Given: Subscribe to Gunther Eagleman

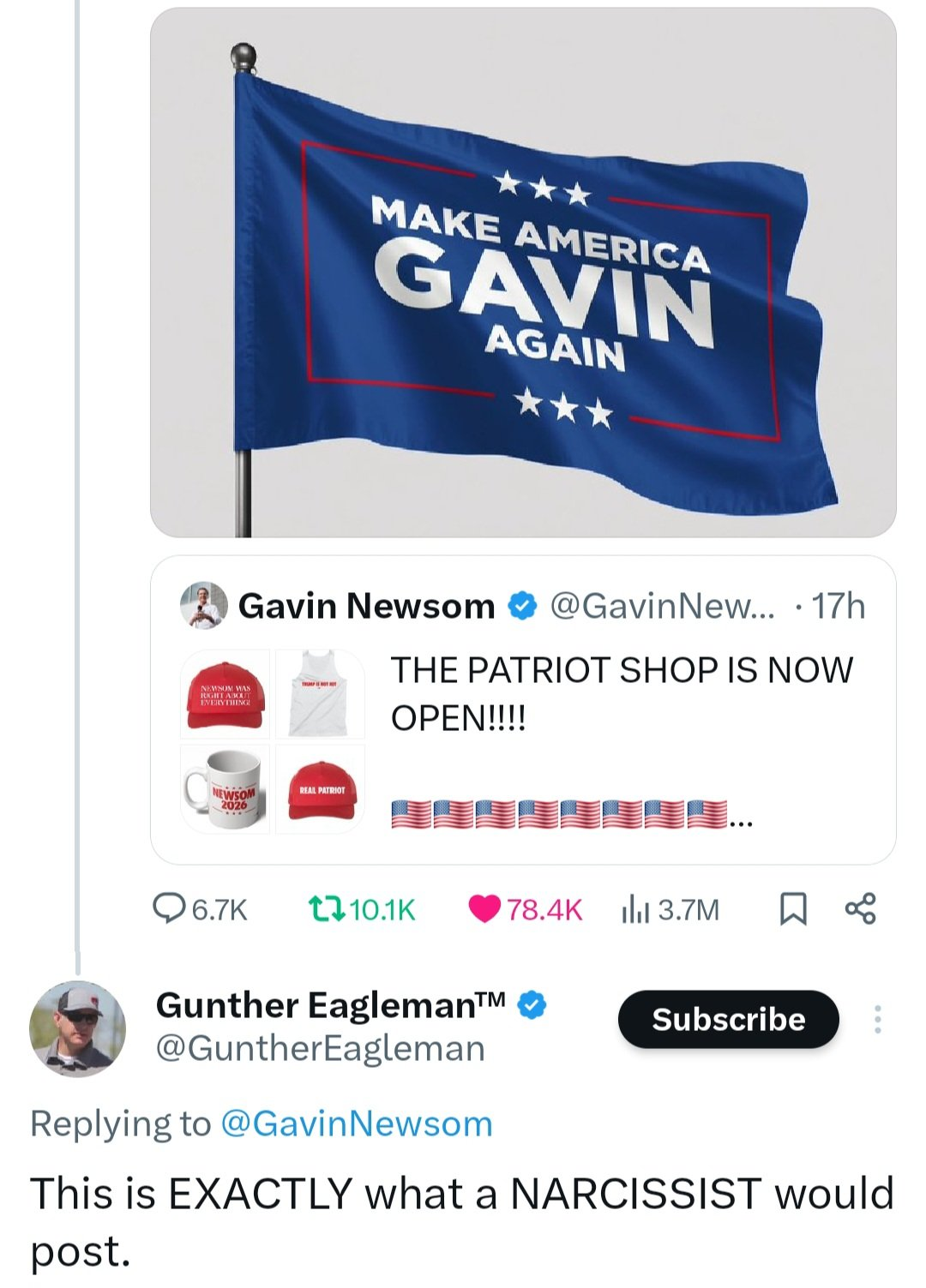Looking at the screenshot, I should coord(728,1019).
